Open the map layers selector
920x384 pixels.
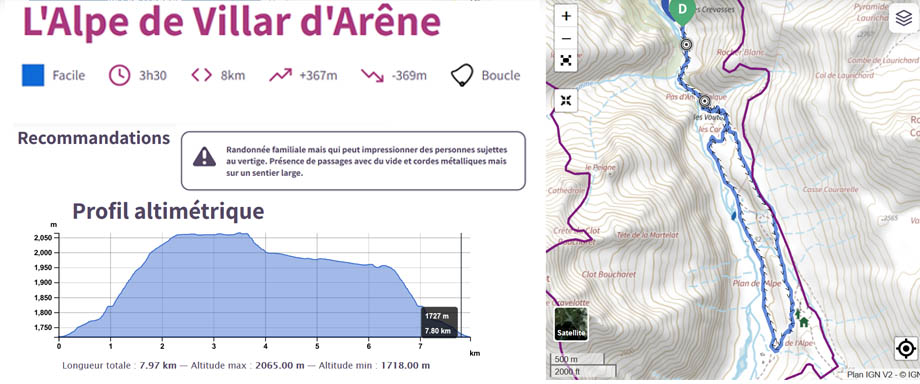[x=904, y=19]
